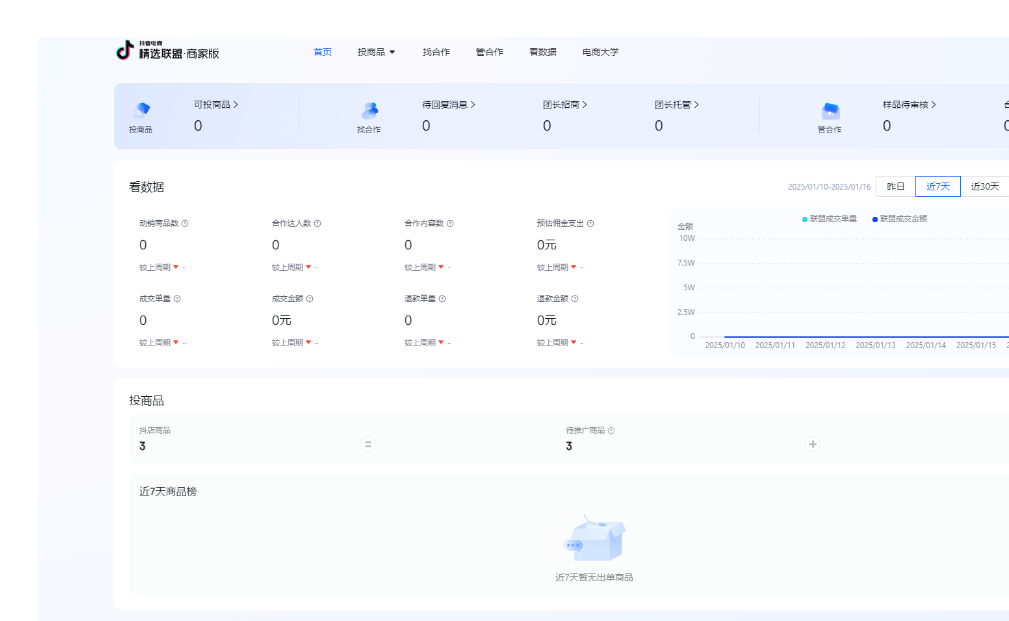Open the 电商大学 navigation item
The width and height of the screenshot is (1009, 621).
pos(600,52)
